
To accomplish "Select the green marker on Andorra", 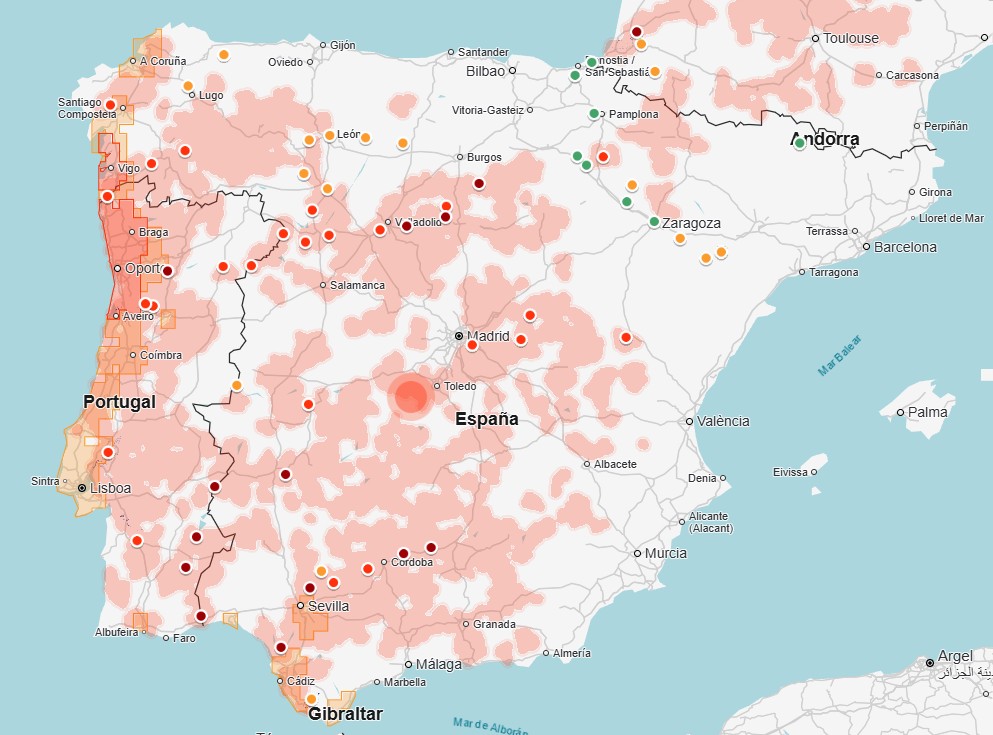I will click(799, 144).
